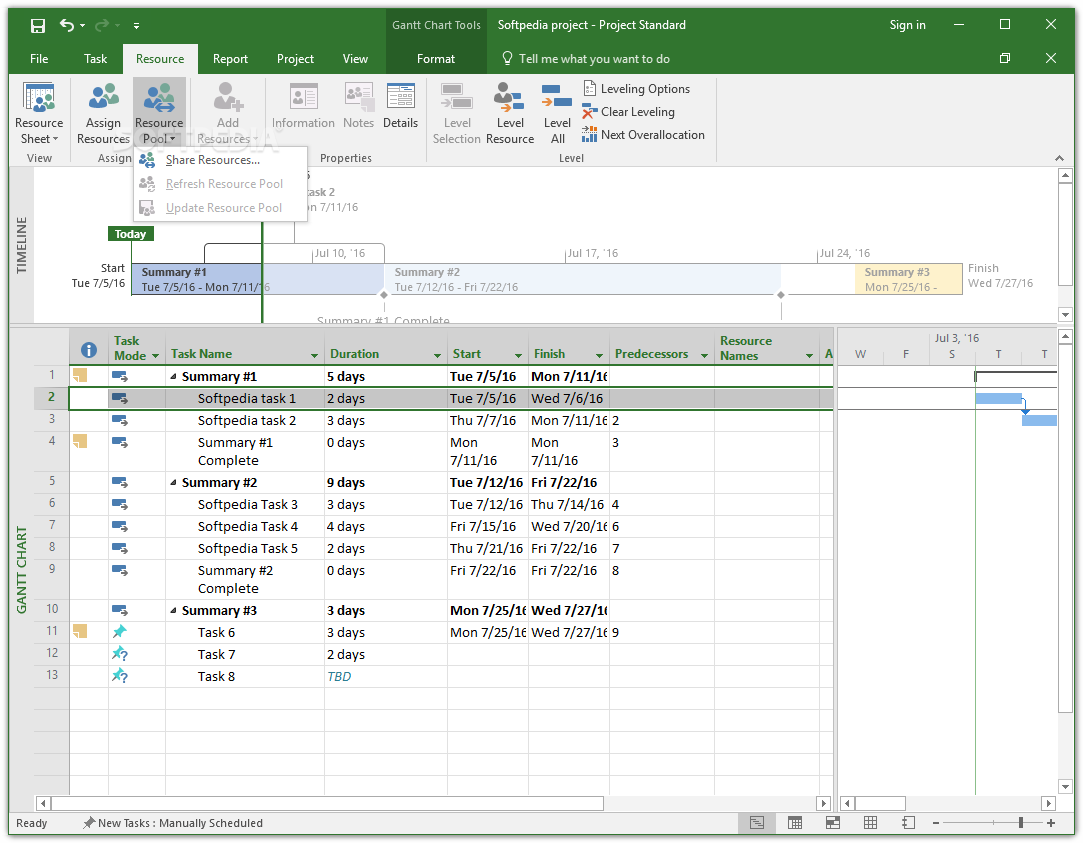Click the note indicator on Summary #1 row

pos(80,376)
